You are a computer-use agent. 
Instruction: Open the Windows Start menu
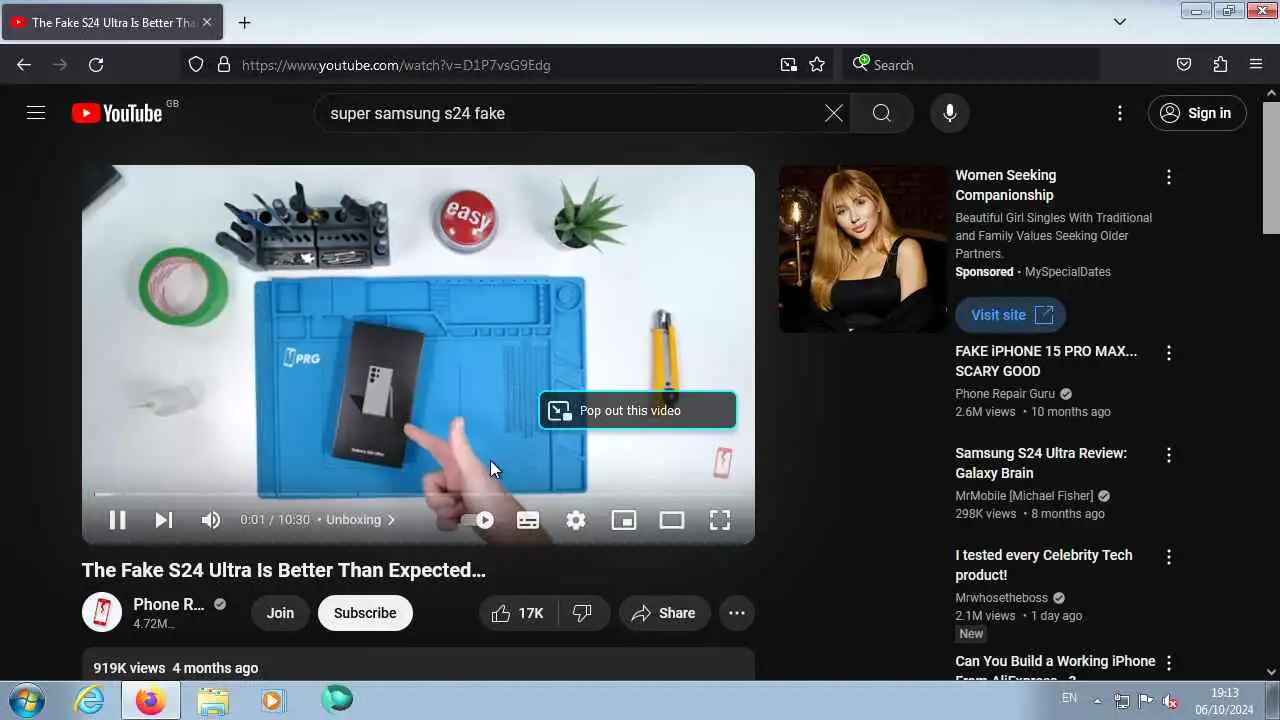26,700
